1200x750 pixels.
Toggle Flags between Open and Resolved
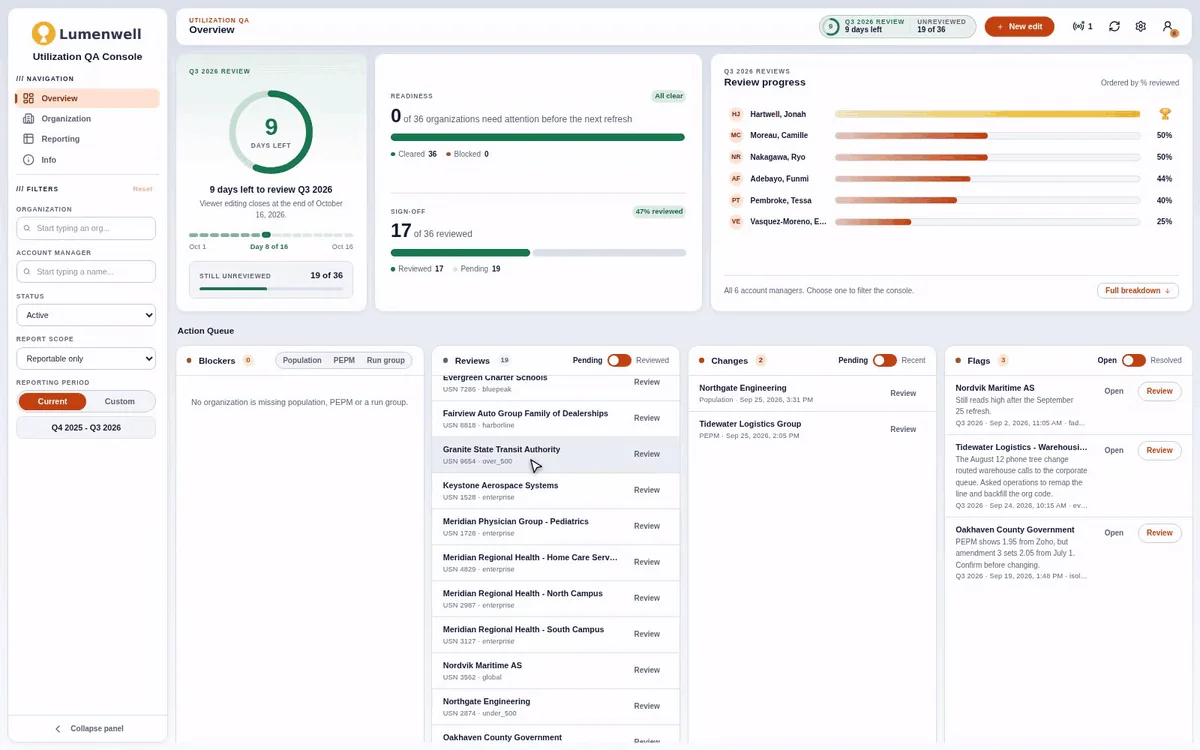(x=1134, y=360)
